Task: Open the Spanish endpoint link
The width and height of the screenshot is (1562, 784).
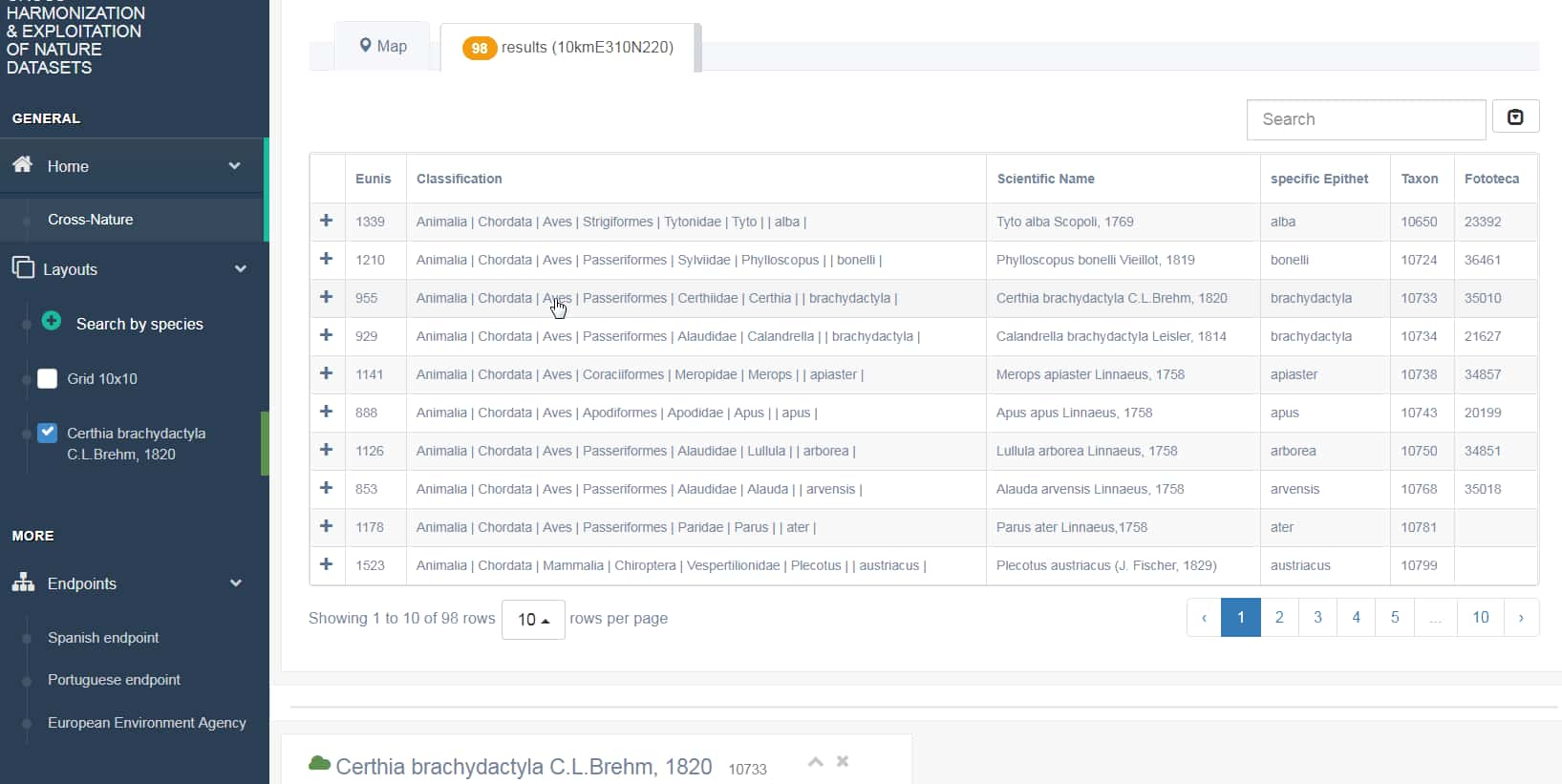Action: pos(103,637)
